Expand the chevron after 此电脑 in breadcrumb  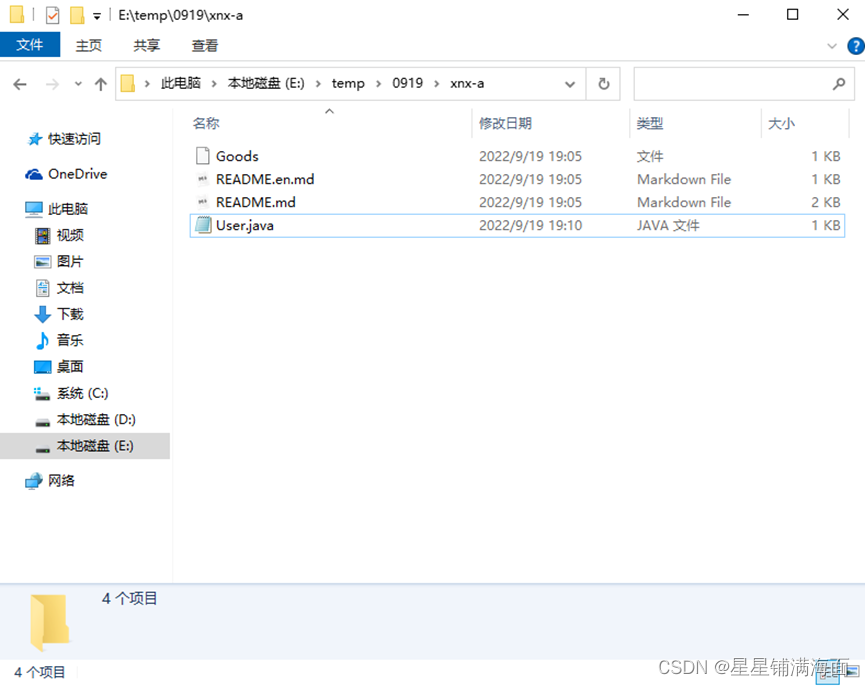(214, 84)
